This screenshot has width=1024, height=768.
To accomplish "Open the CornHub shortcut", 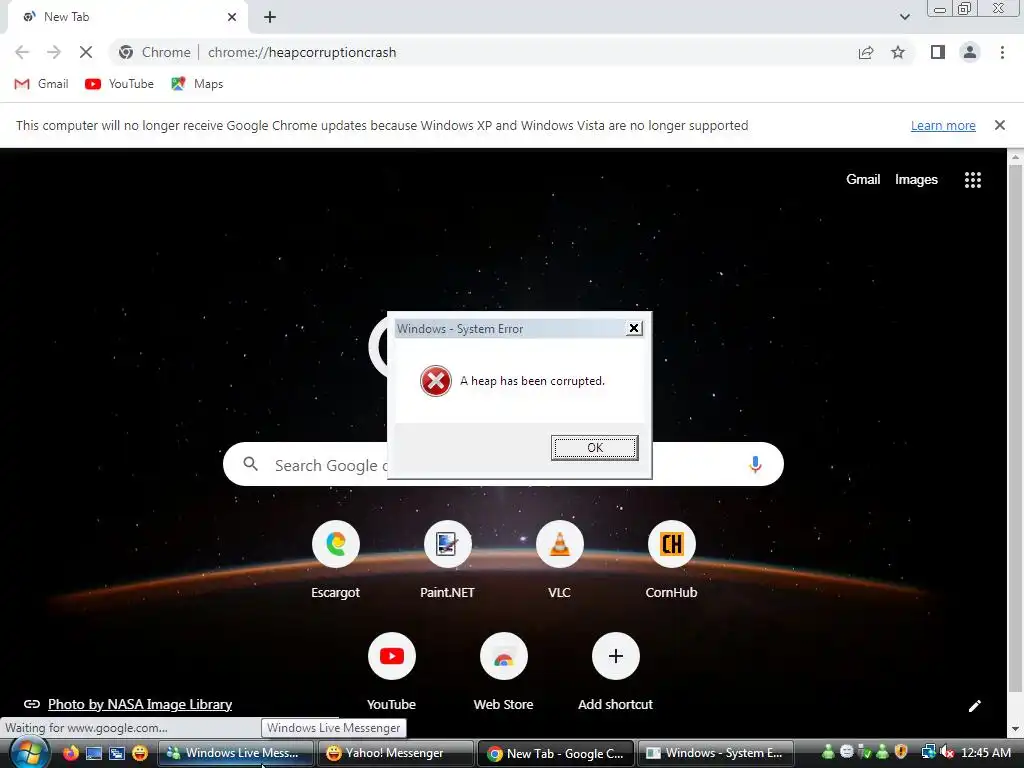I will (671, 560).
